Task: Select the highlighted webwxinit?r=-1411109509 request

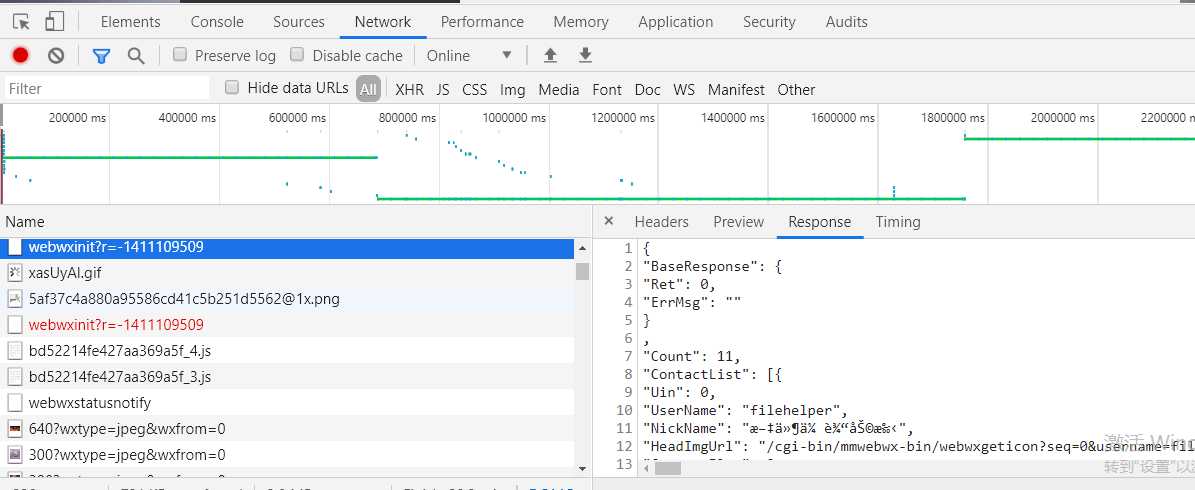Action: point(287,248)
